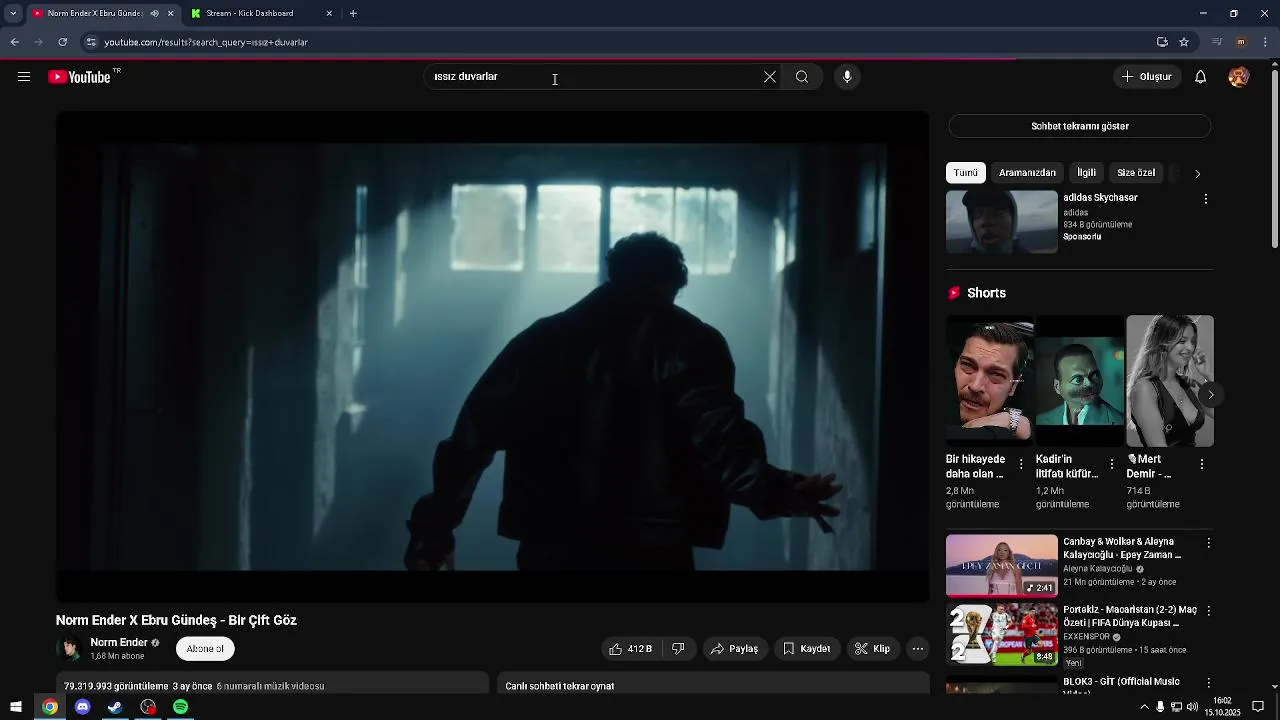Click the video player to pause
This screenshot has width=1280, height=720.
[x=492, y=357]
